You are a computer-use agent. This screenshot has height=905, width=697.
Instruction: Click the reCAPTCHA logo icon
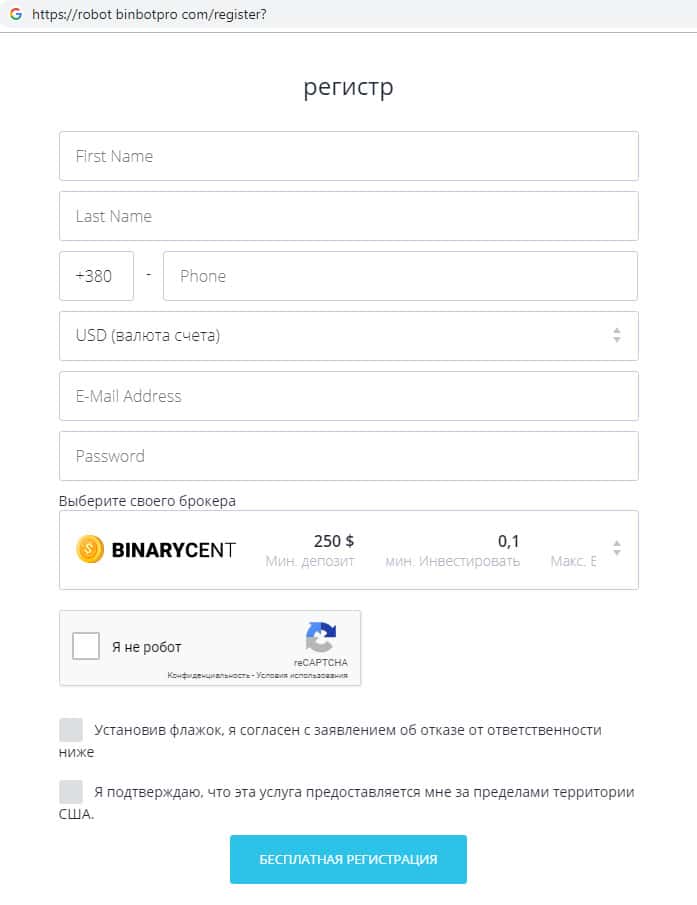[x=321, y=637]
